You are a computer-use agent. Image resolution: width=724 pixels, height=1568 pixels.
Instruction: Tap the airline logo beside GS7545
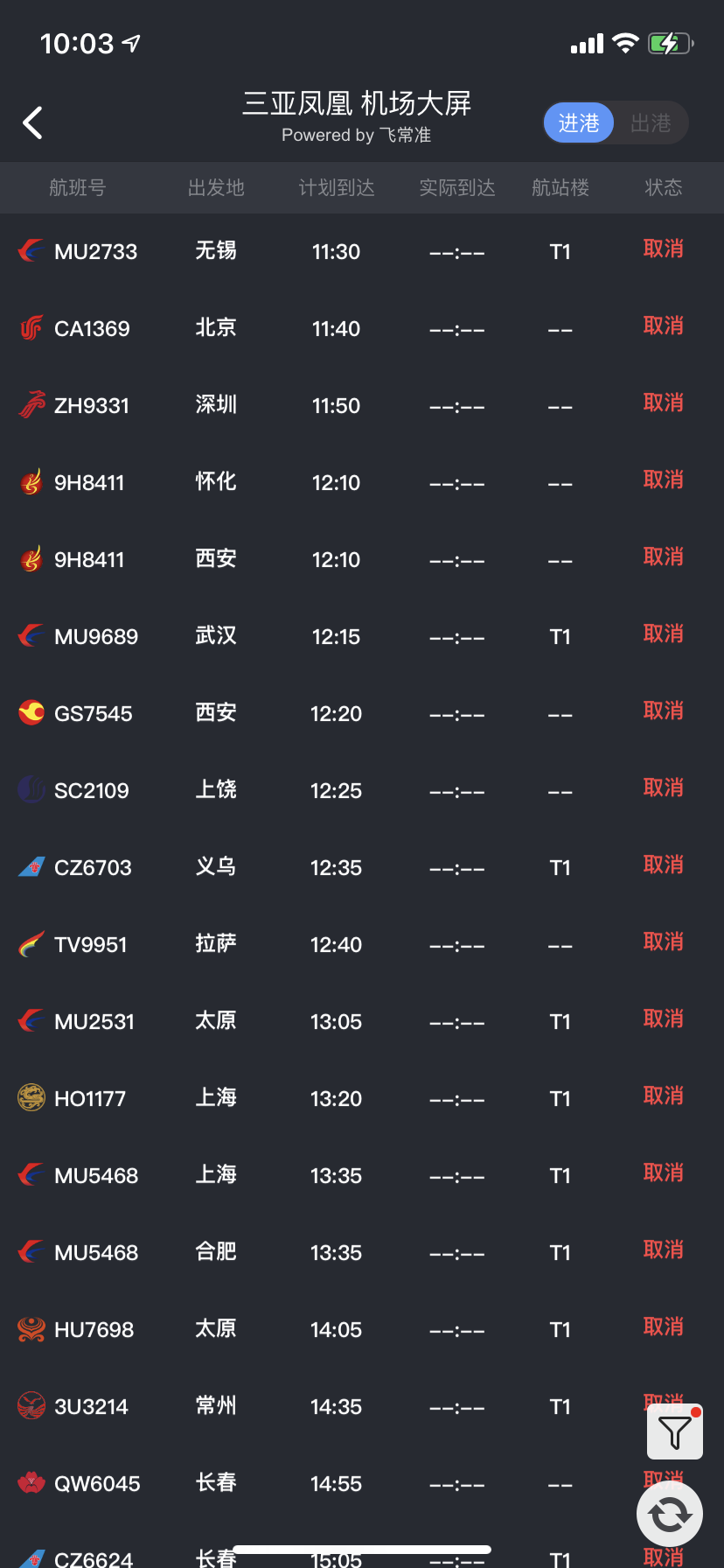(31, 713)
